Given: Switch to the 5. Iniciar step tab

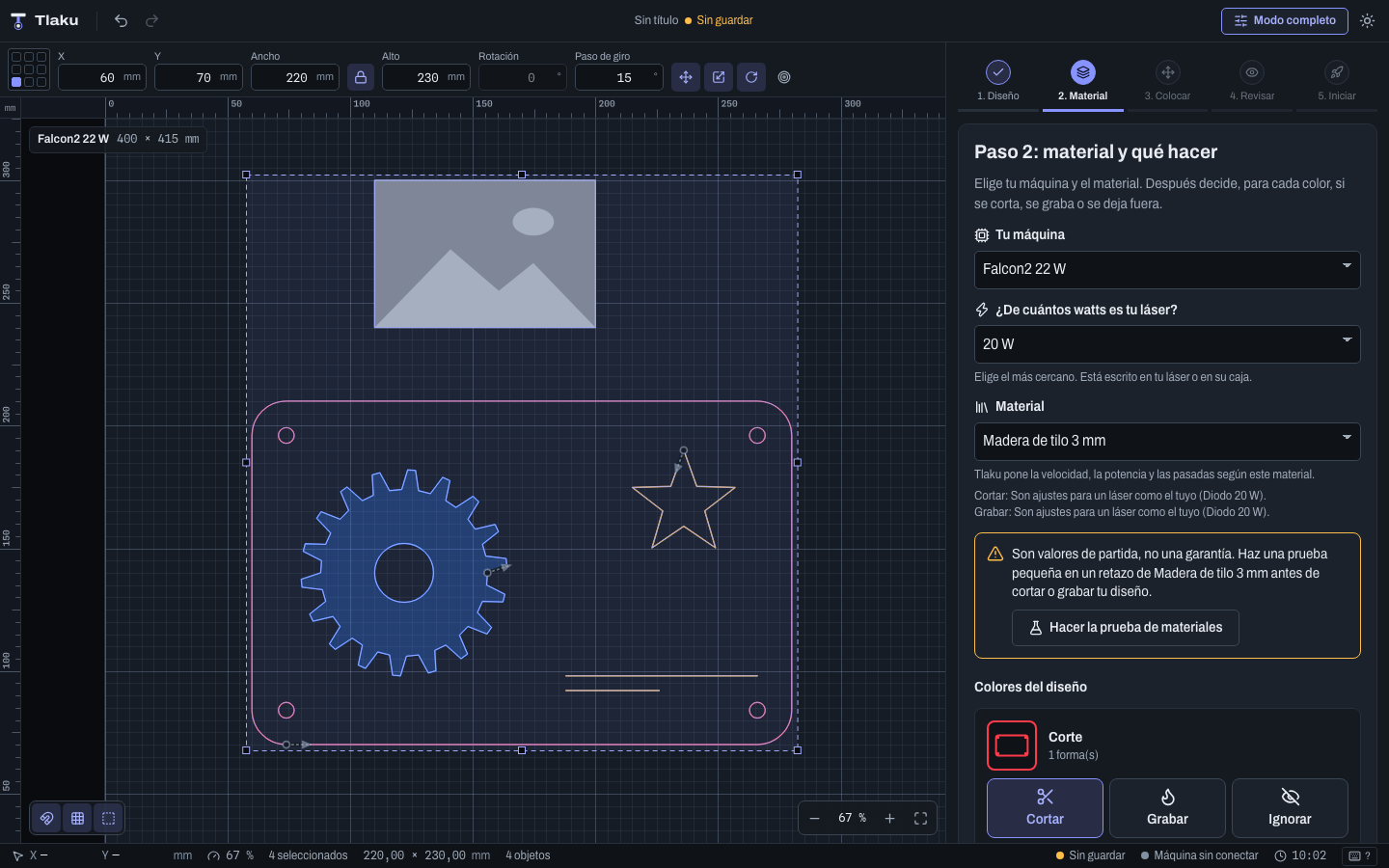Looking at the screenshot, I should pos(1337,82).
